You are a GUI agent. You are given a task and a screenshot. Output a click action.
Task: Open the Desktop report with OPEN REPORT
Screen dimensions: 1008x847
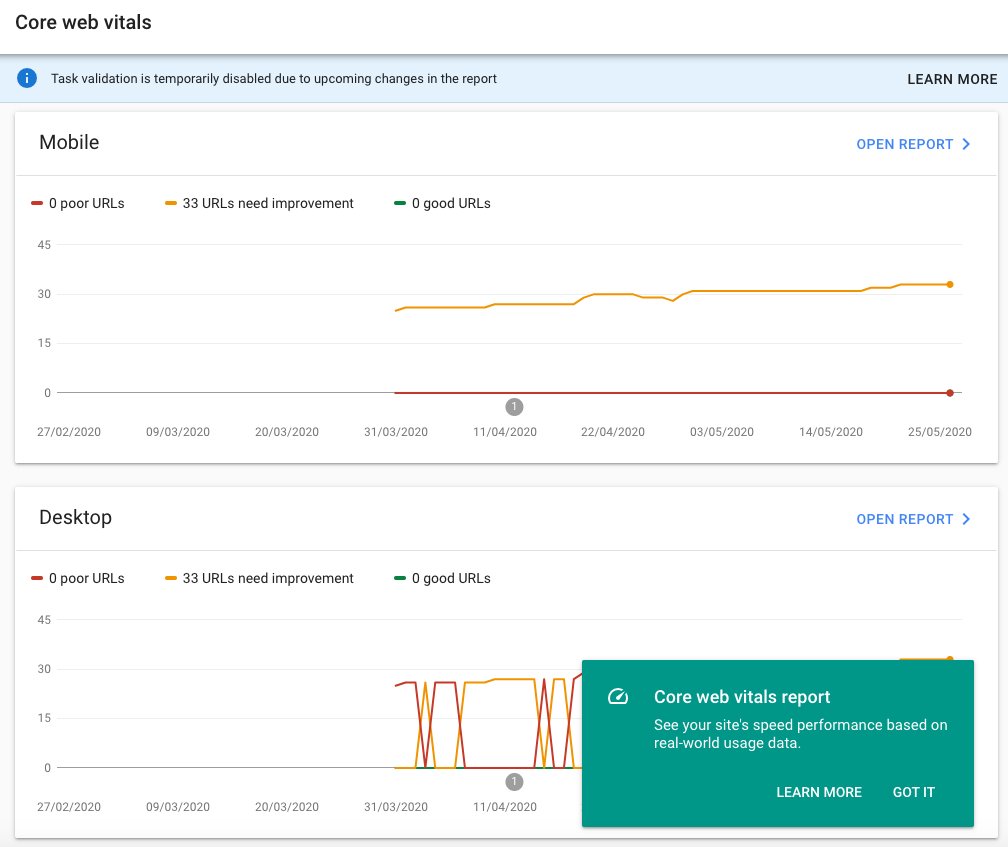point(903,519)
